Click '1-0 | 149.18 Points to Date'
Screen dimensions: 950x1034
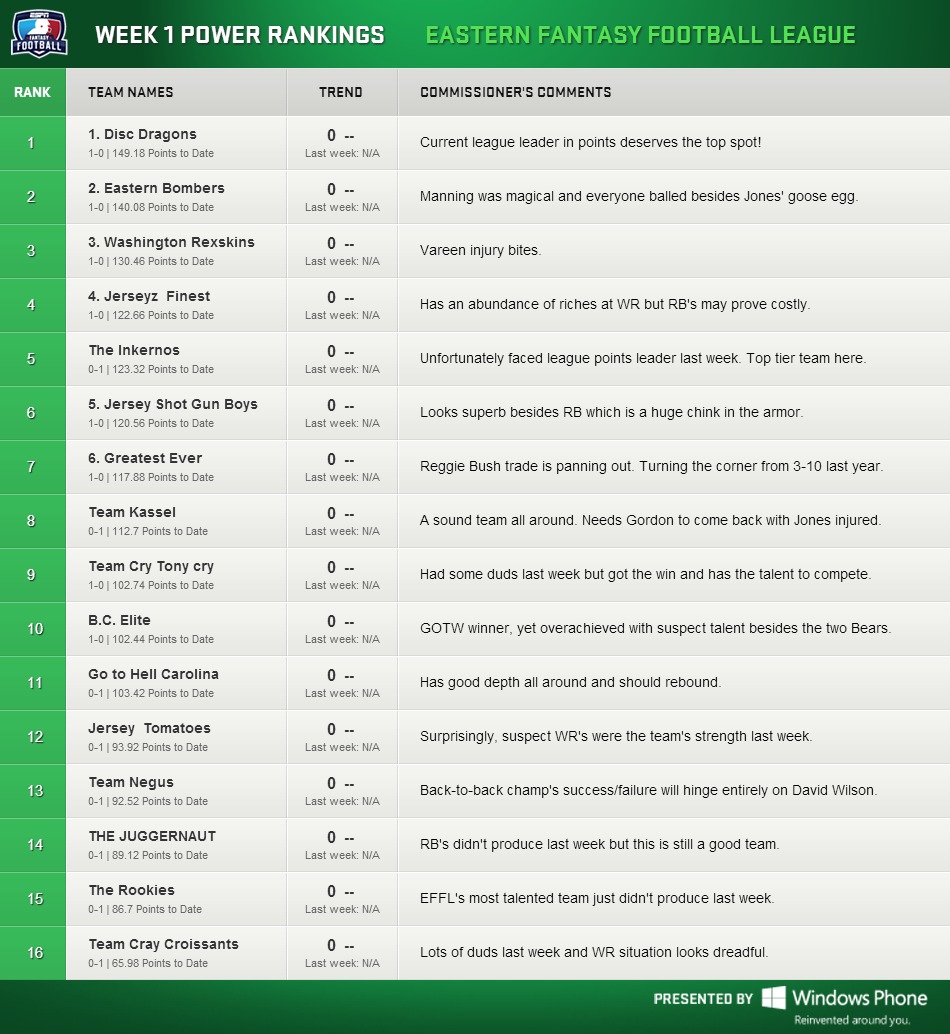click(x=151, y=154)
